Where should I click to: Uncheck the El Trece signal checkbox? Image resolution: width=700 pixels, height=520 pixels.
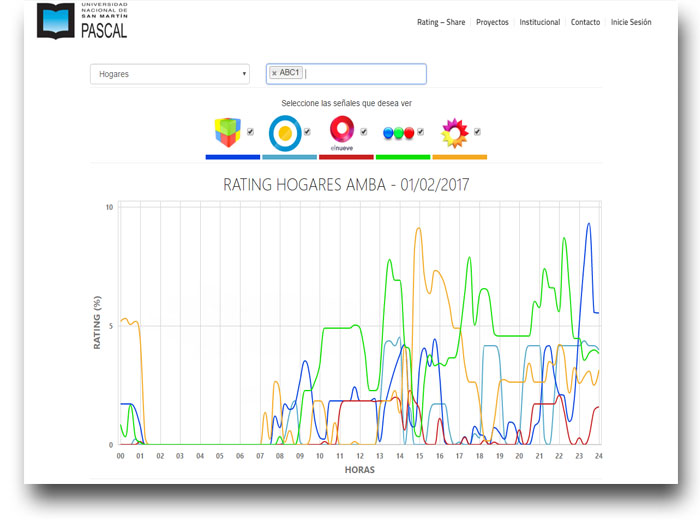pyautogui.click(x=478, y=131)
